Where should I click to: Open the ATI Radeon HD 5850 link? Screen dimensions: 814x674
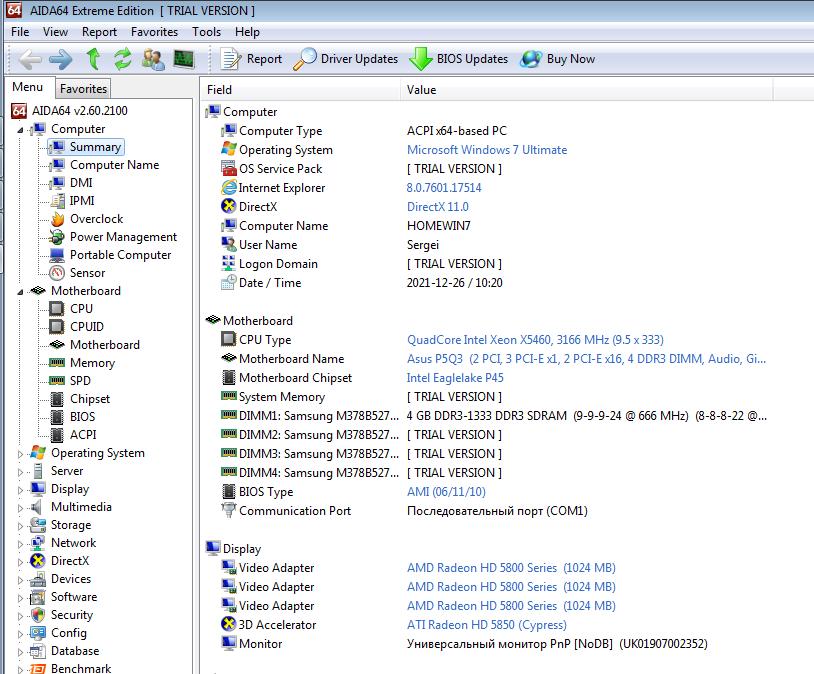click(x=486, y=625)
